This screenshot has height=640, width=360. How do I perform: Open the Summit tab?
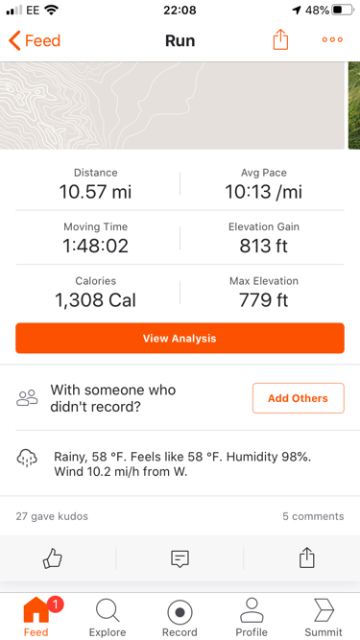pos(323,618)
